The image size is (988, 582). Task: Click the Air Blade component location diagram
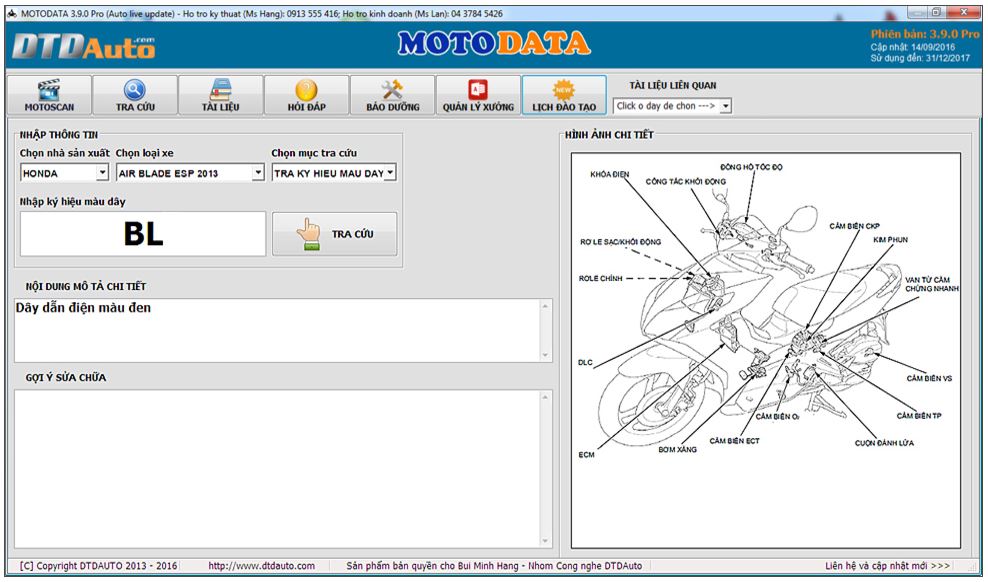(766, 350)
